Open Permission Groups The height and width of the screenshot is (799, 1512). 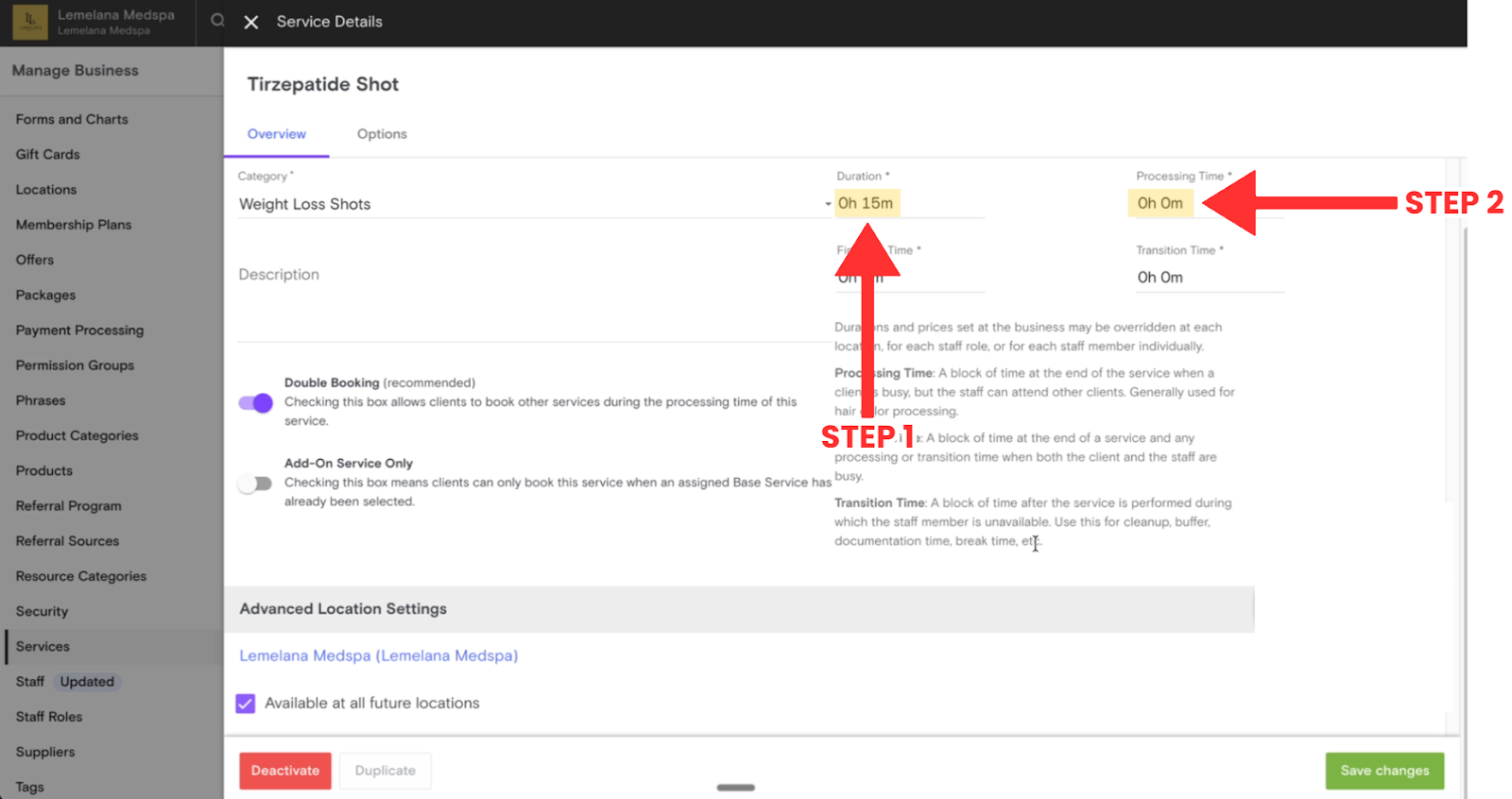coord(75,365)
